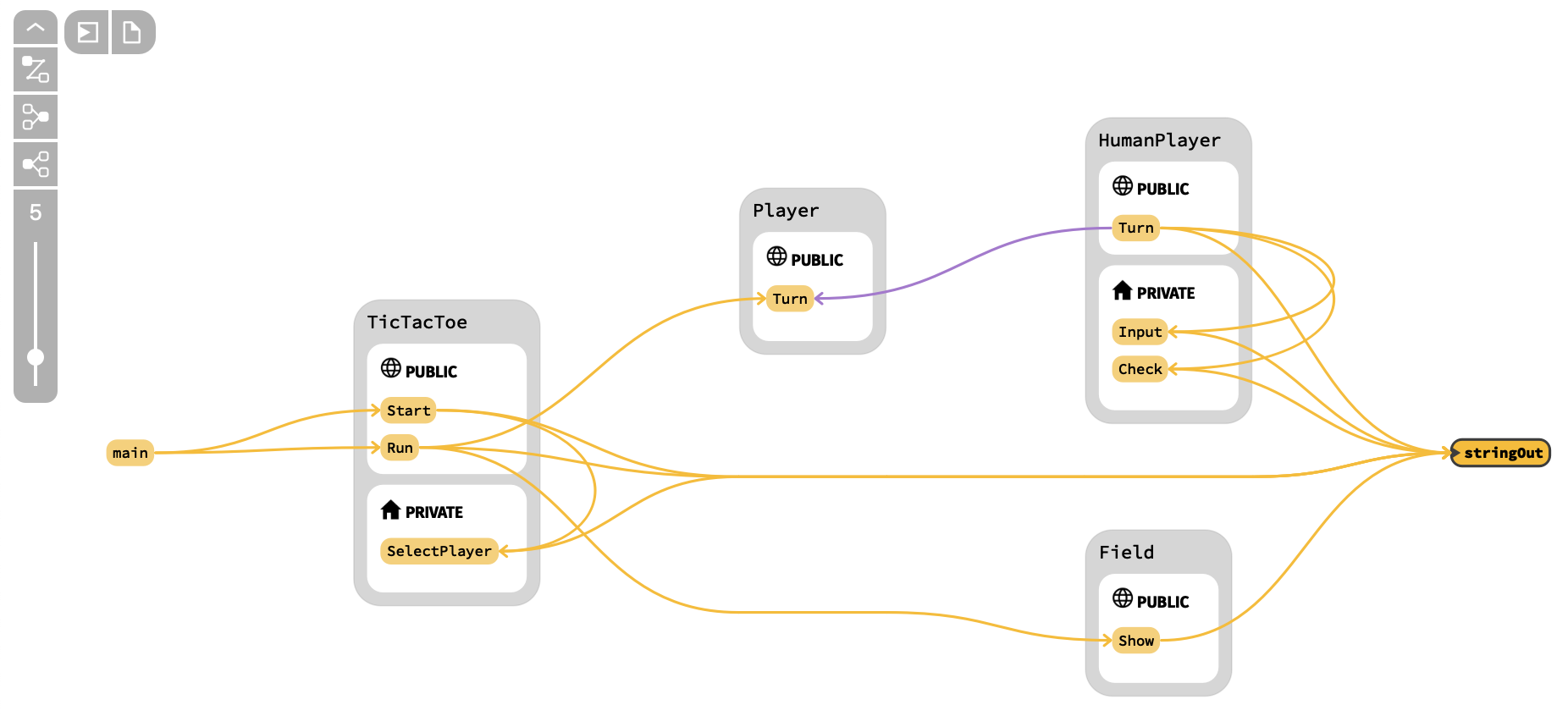1568x716 pixels.
Task: Select TicTacToe Run method node
Action: 400,448
